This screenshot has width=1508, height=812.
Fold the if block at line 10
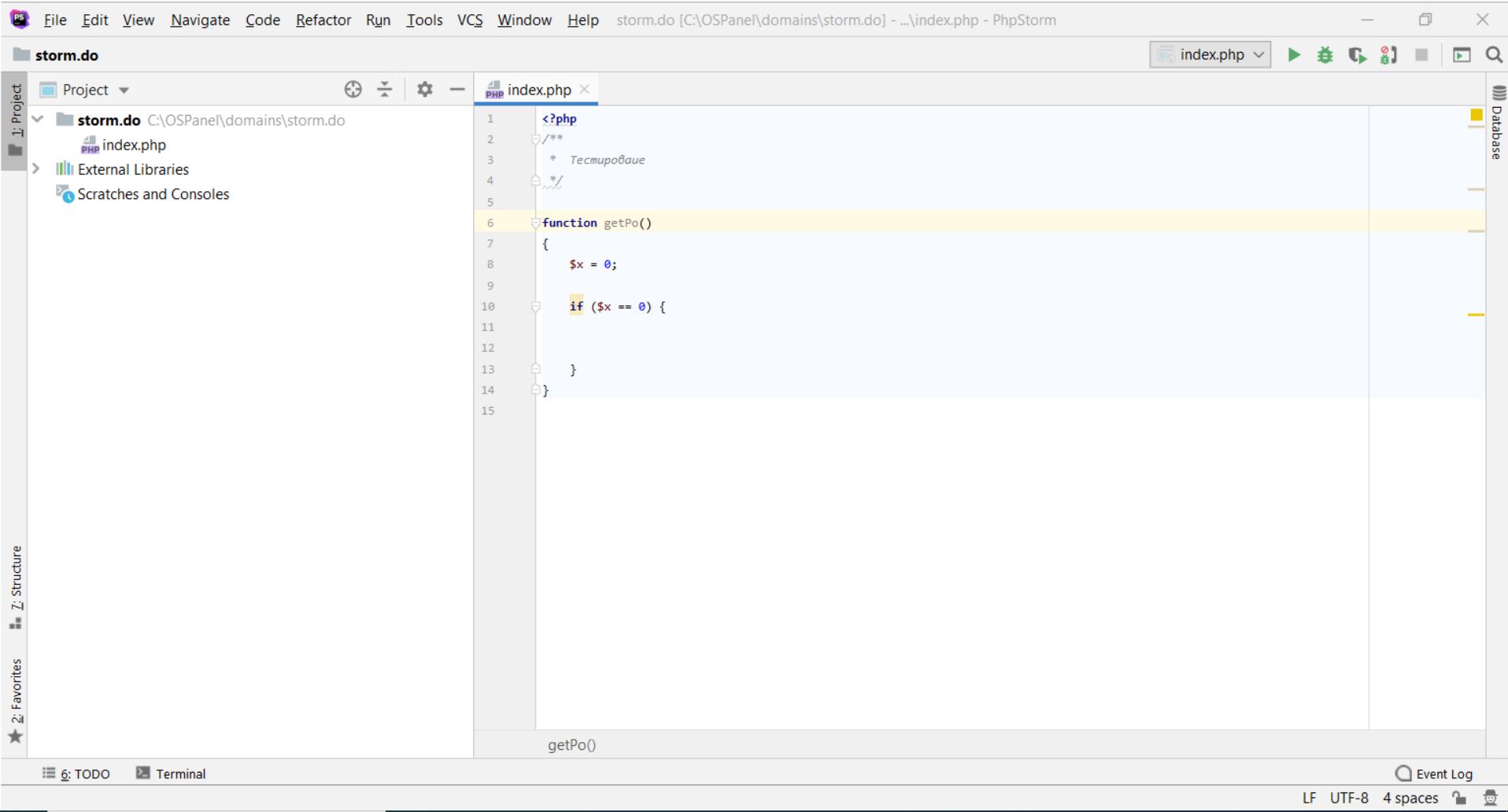pyautogui.click(x=535, y=307)
